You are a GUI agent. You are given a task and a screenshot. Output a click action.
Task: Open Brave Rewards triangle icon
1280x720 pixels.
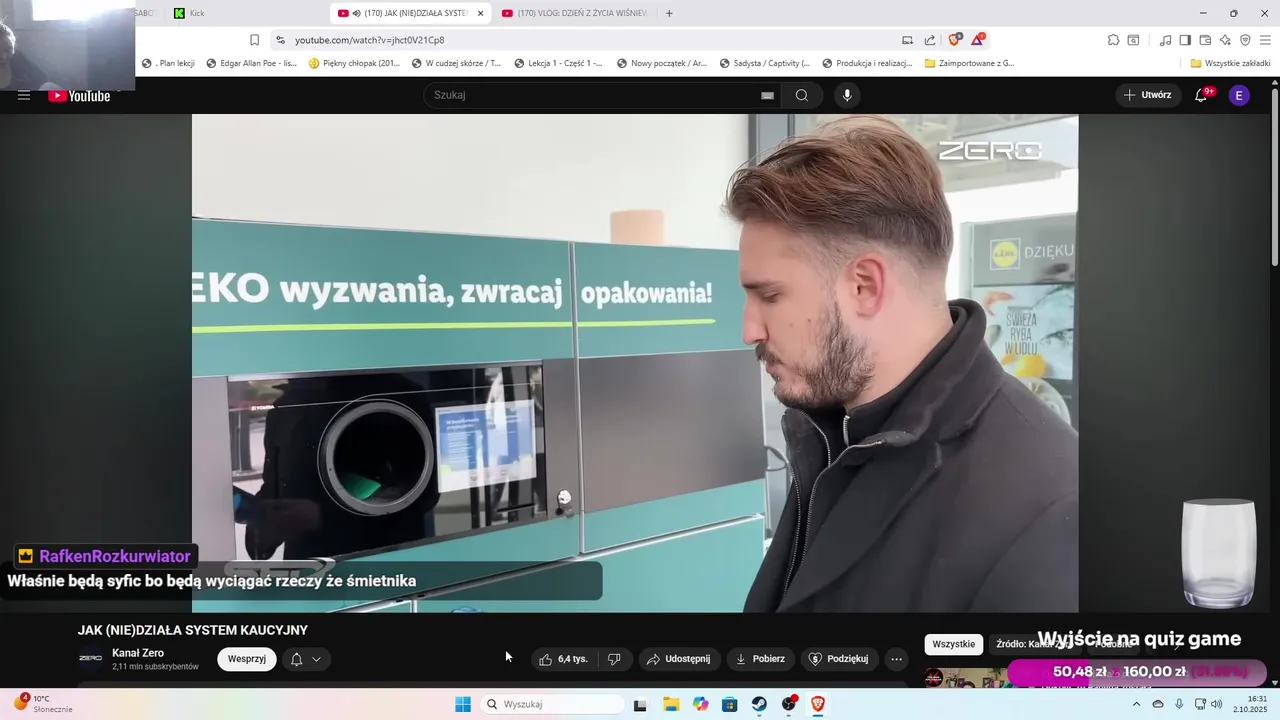(x=978, y=40)
